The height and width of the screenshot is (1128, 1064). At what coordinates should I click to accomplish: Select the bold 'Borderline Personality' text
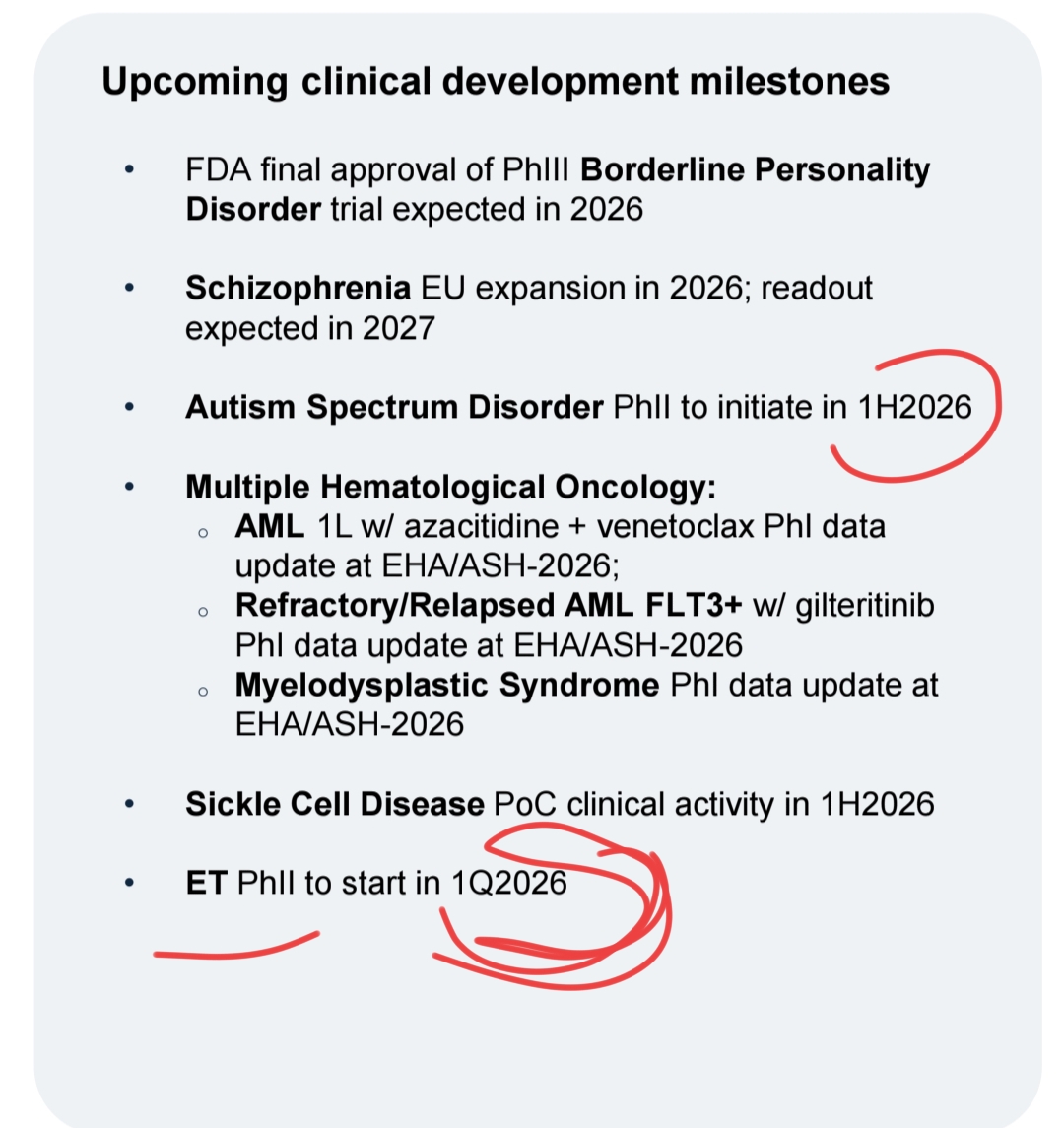tap(756, 170)
